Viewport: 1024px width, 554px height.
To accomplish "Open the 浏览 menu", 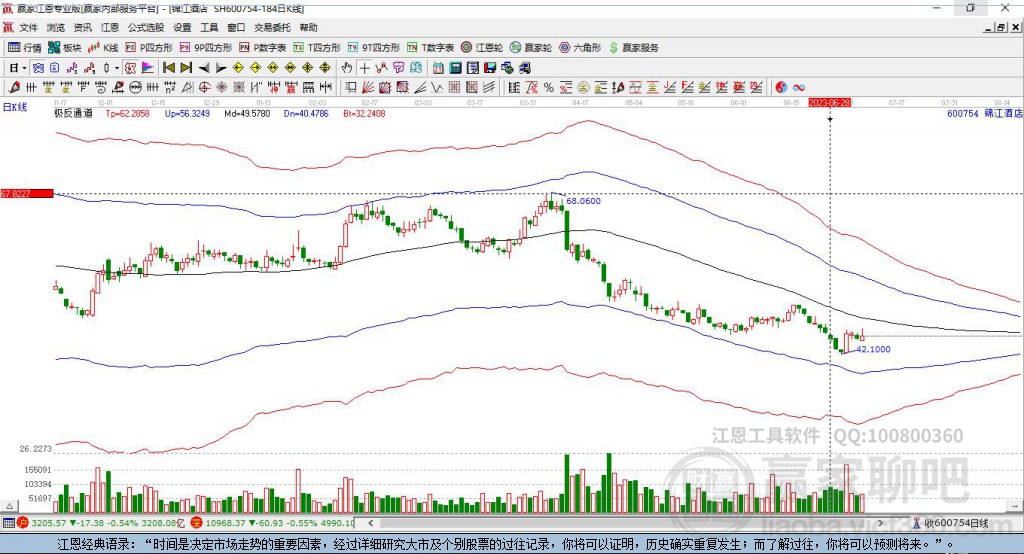I will [x=56, y=27].
